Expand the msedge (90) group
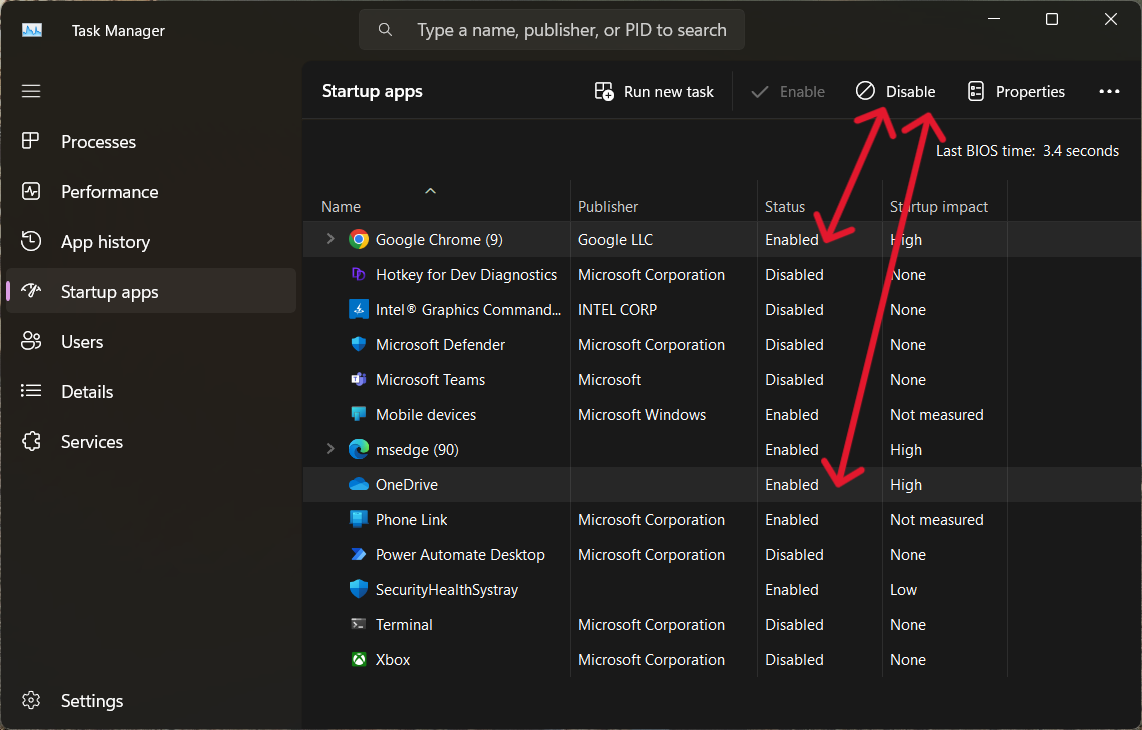 coord(331,450)
